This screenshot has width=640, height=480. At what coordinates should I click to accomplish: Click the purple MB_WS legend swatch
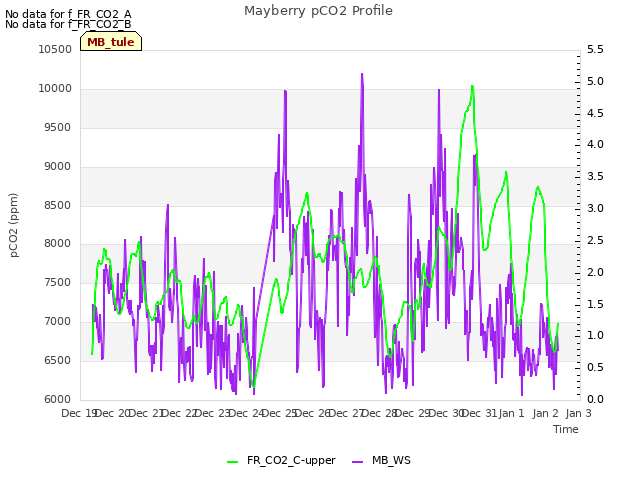coord(357,462)
